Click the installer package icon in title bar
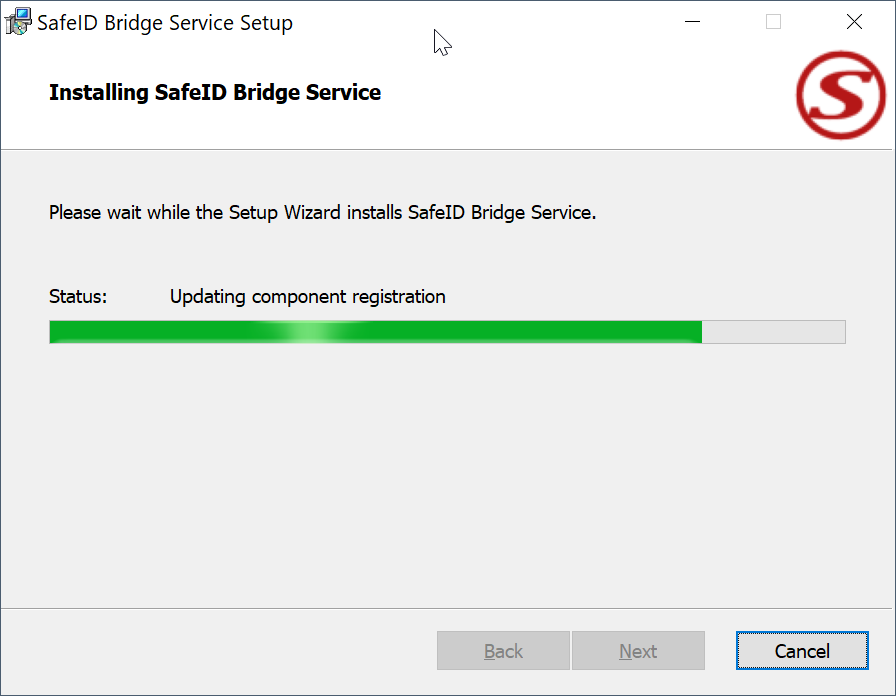The height and width of the screenshot is (696, 896). click(x=18, y=22)
